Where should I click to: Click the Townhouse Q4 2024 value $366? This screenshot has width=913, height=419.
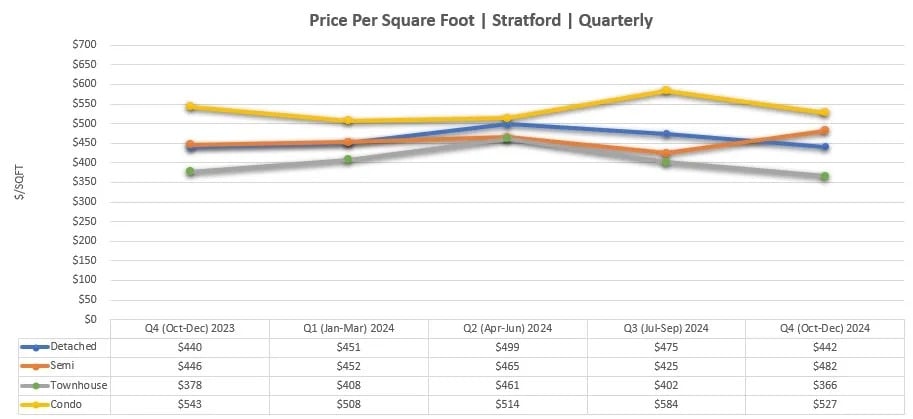tap(824, 385)
